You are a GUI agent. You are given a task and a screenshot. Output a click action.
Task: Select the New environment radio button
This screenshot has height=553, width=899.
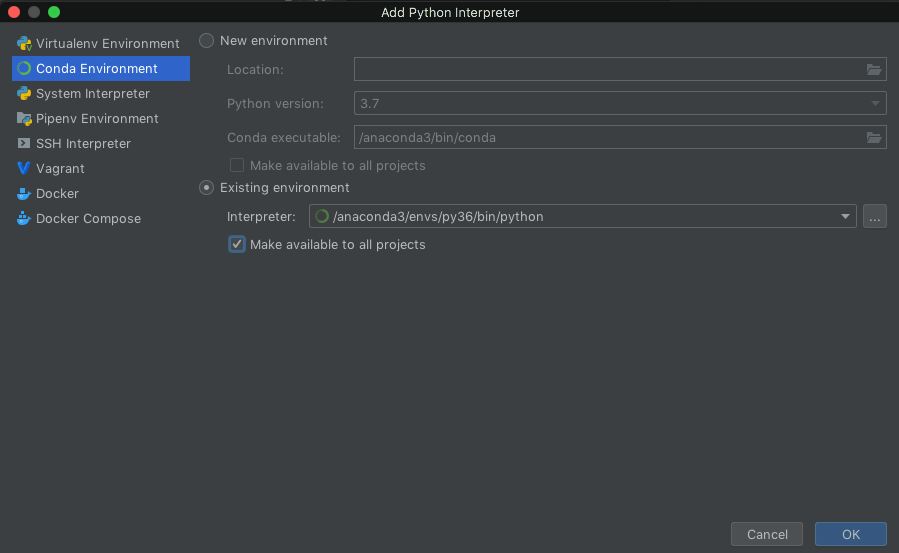coord(207,40)
